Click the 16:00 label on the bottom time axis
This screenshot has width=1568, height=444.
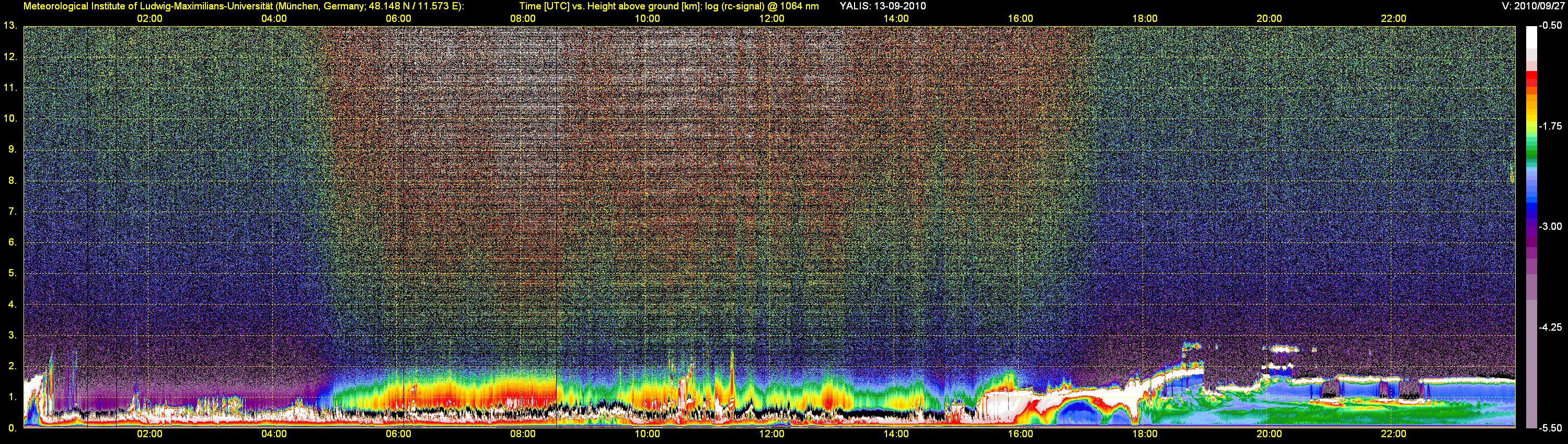pos(1020,434)
